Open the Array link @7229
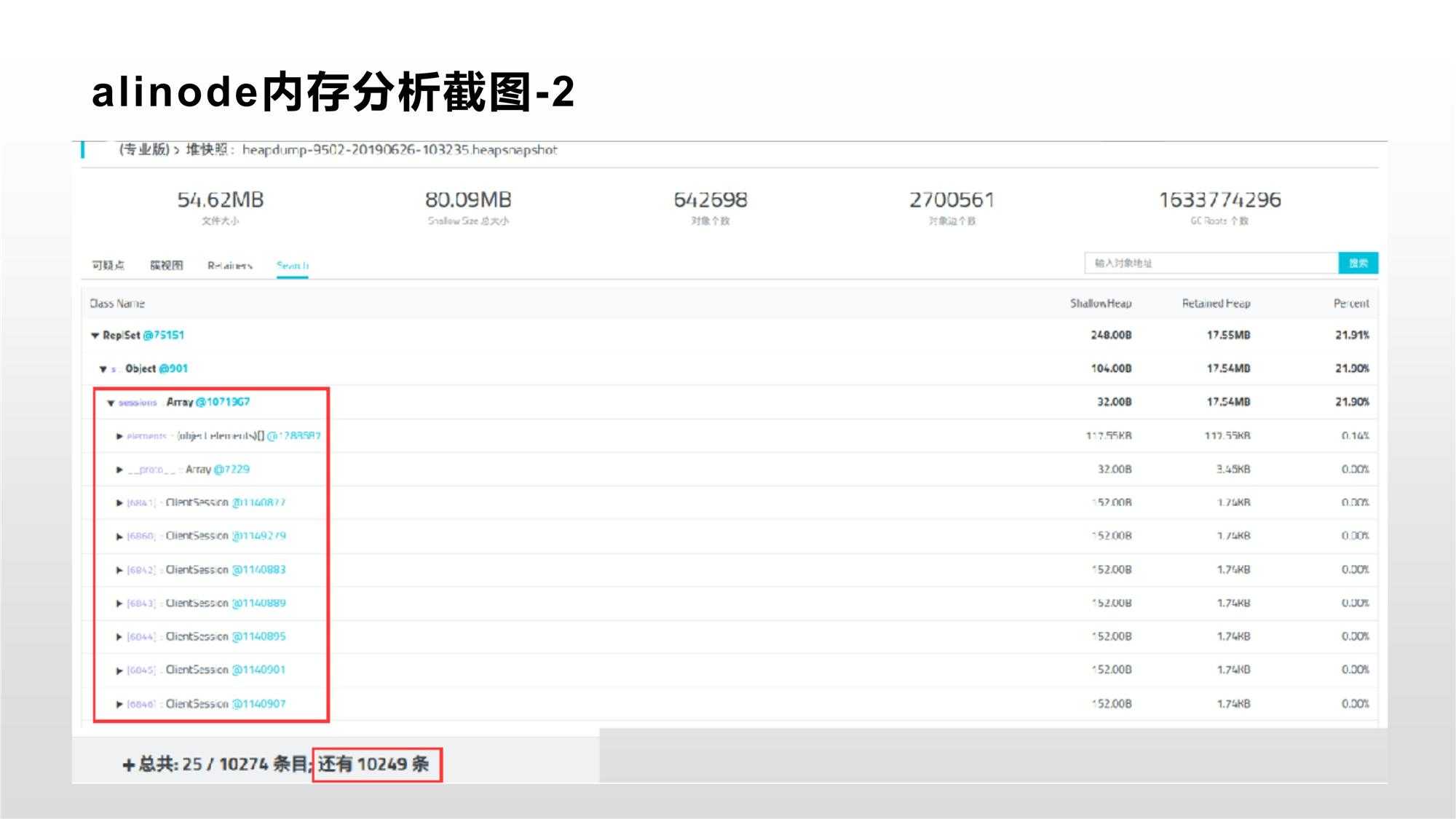Screen dimensions: 1456x819 [232, 469]
